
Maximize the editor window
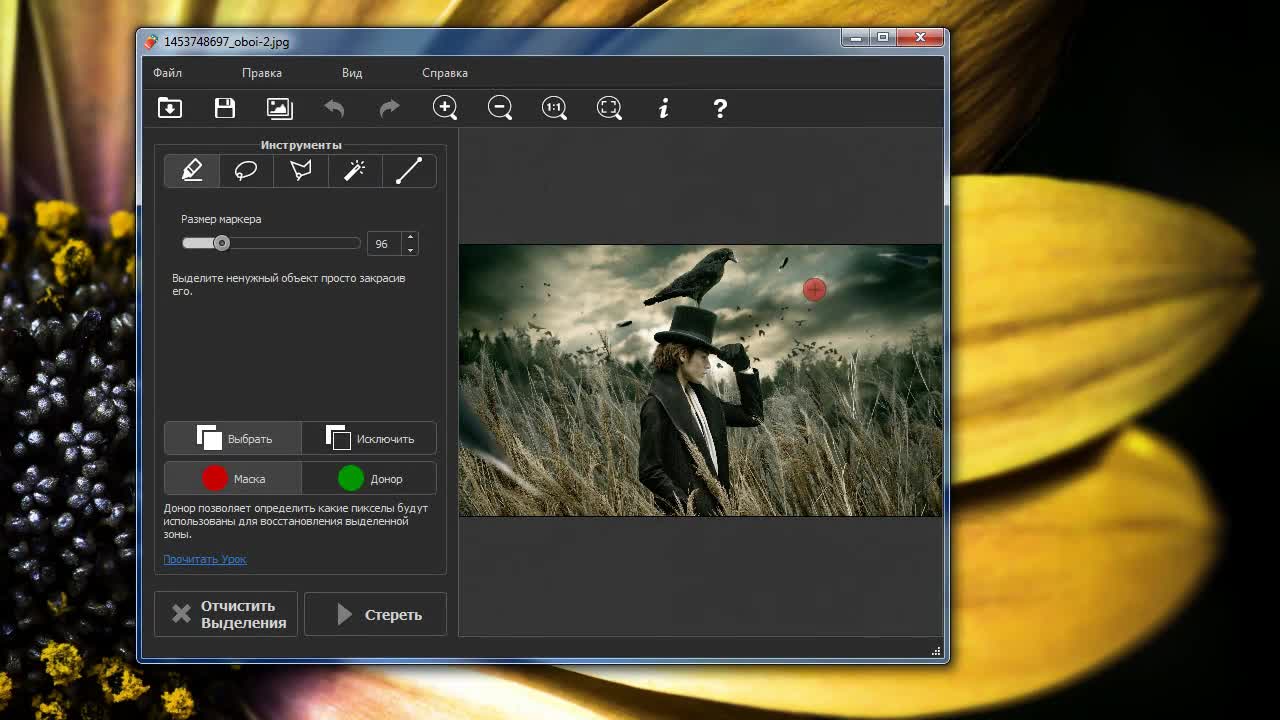point(882,38)
